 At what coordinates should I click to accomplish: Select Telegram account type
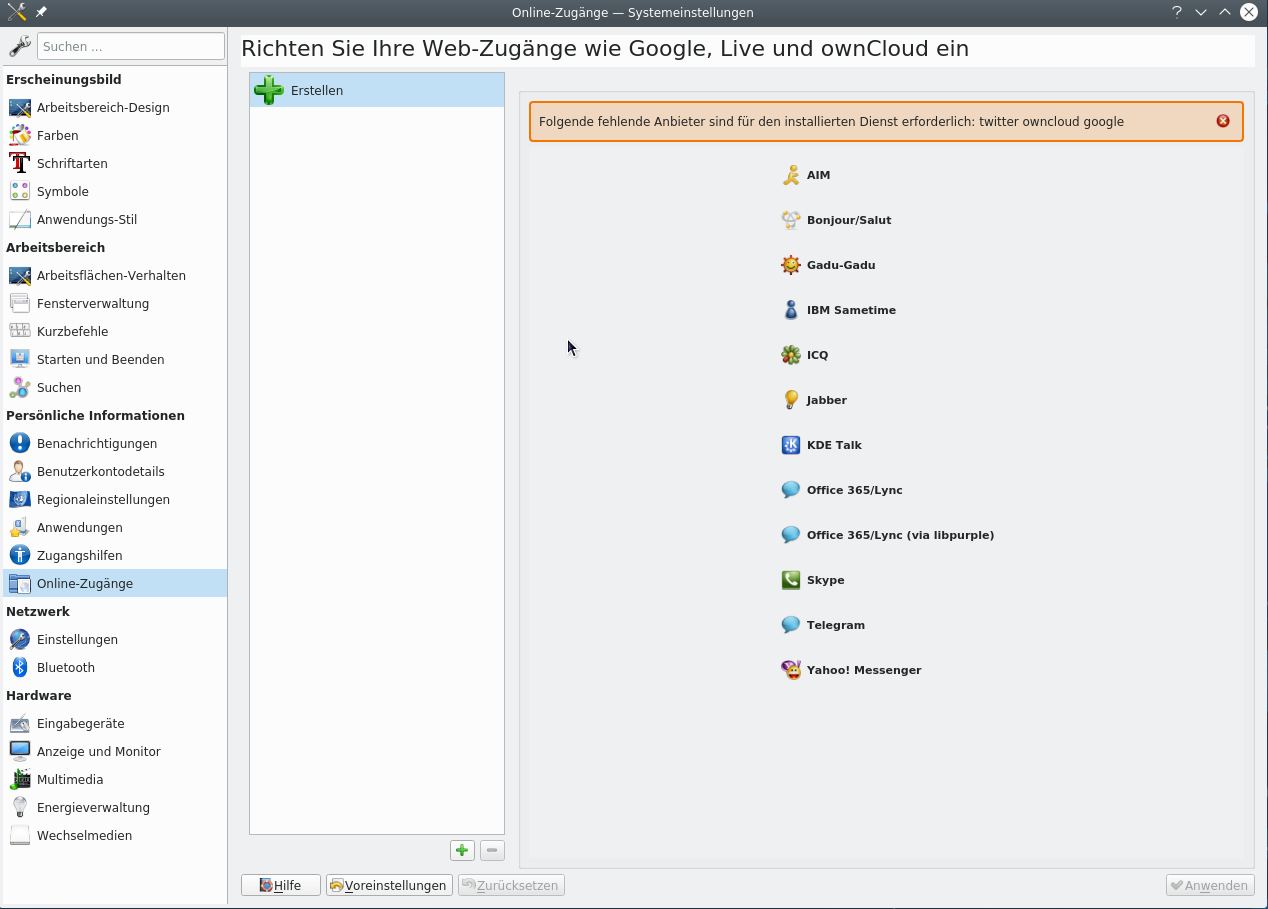pyautogui.click(x=836, y=625)
